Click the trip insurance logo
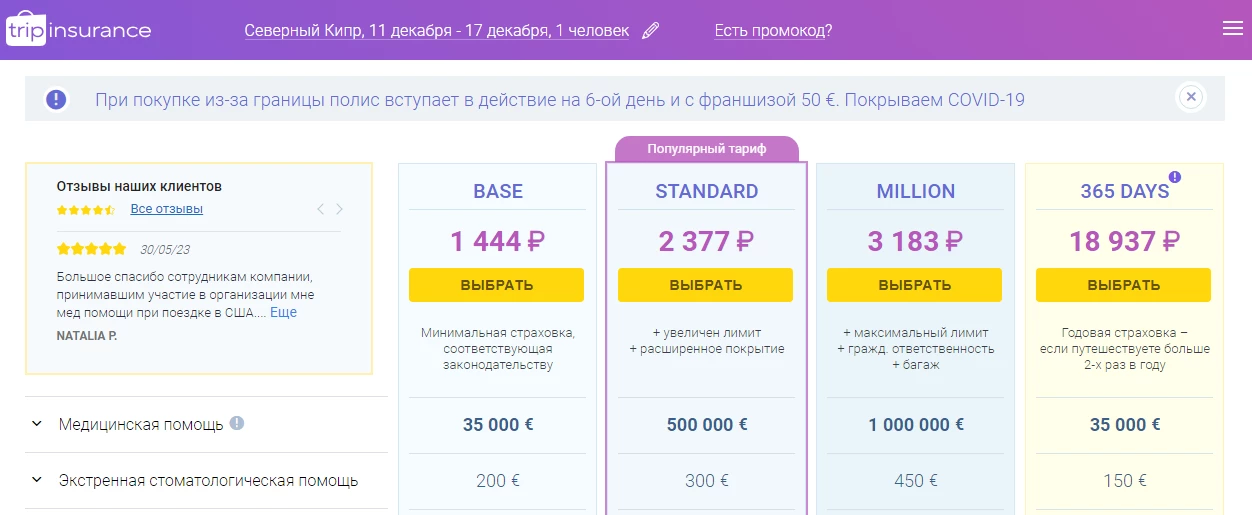The height and width of the screenshot is (515, 1252). click(x=79, y=29)
